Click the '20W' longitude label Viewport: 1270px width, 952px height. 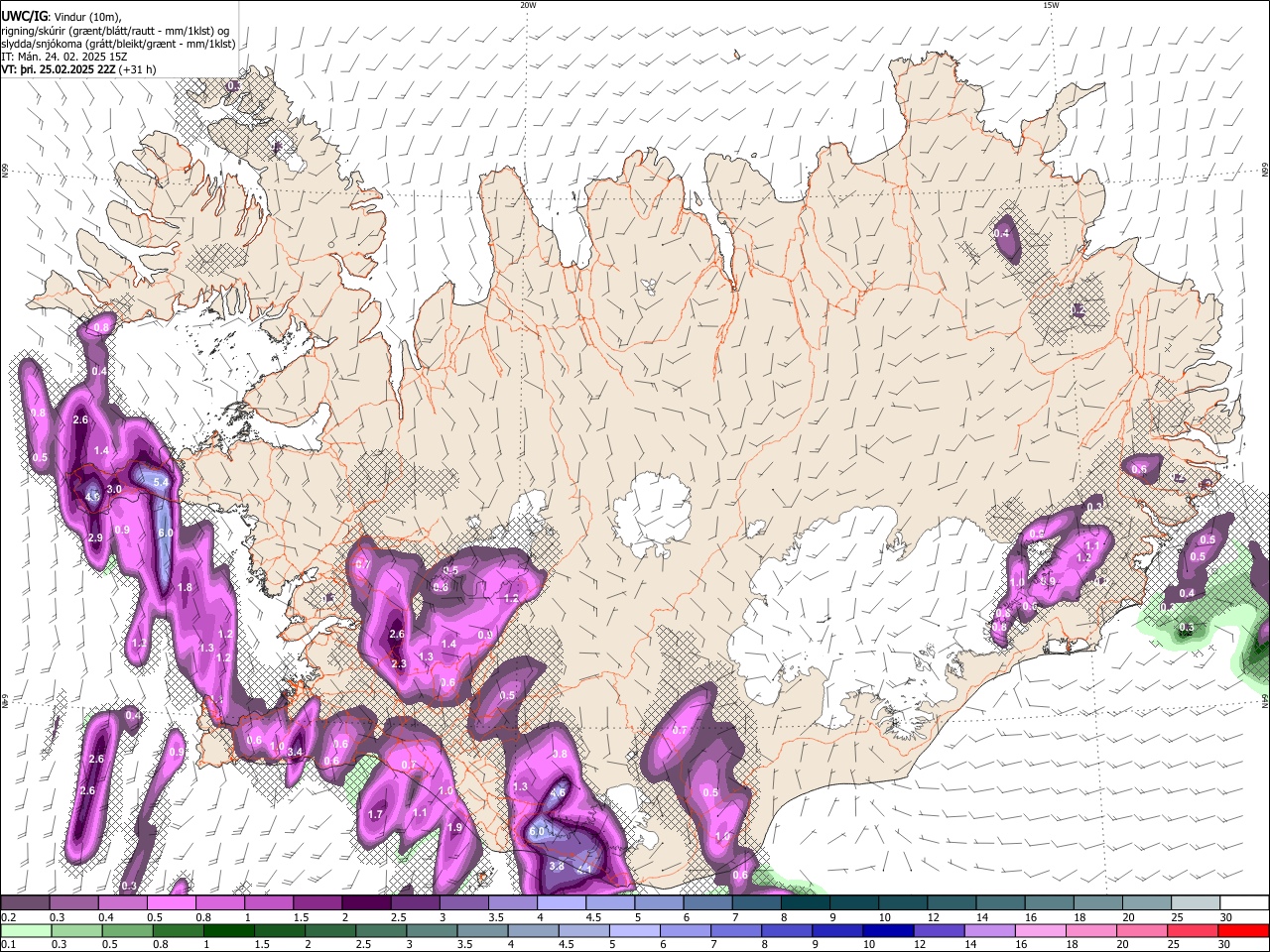(528, 5)
